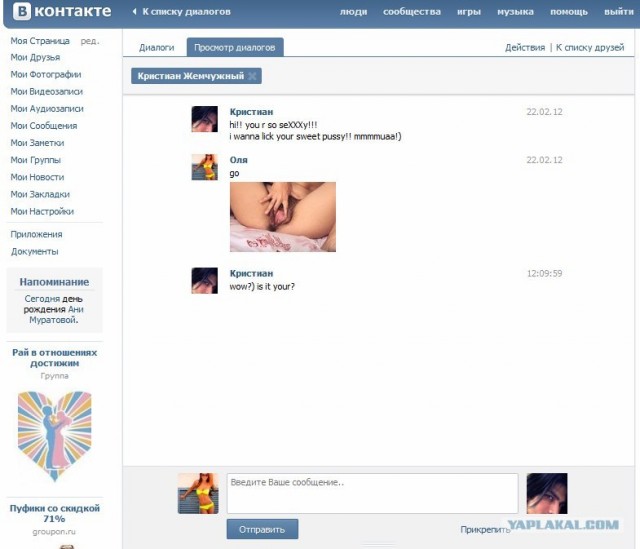
Task: Open Мои Настройки
Action: point(42,211)
